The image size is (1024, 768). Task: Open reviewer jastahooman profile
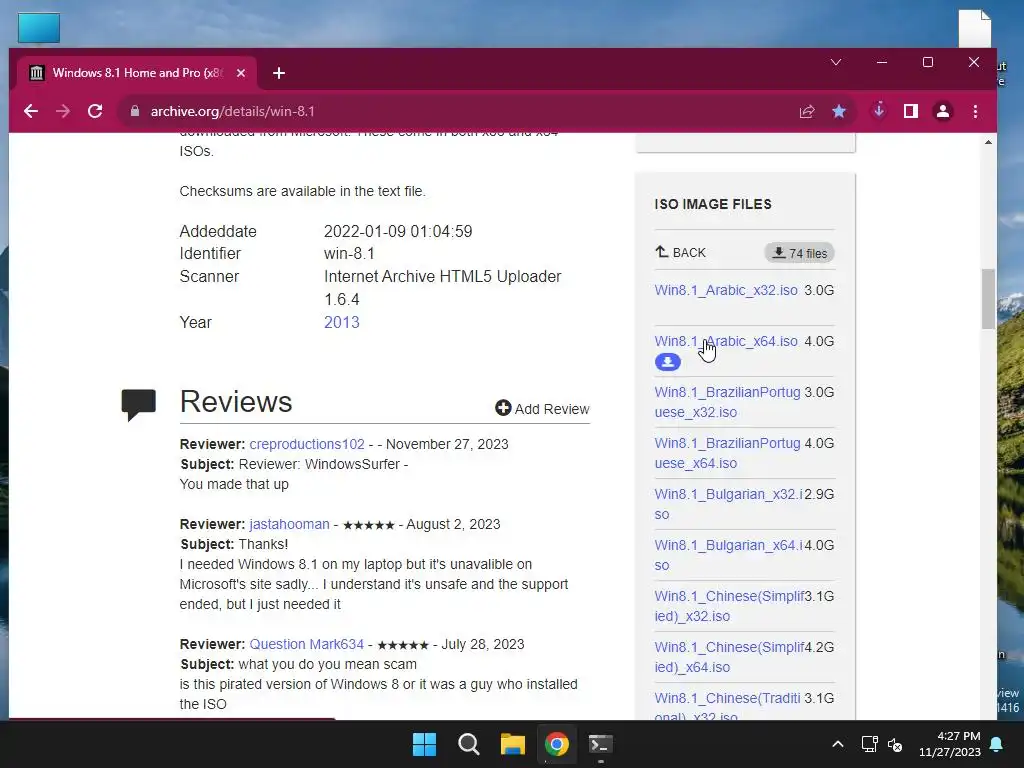[x=289, y=524]
